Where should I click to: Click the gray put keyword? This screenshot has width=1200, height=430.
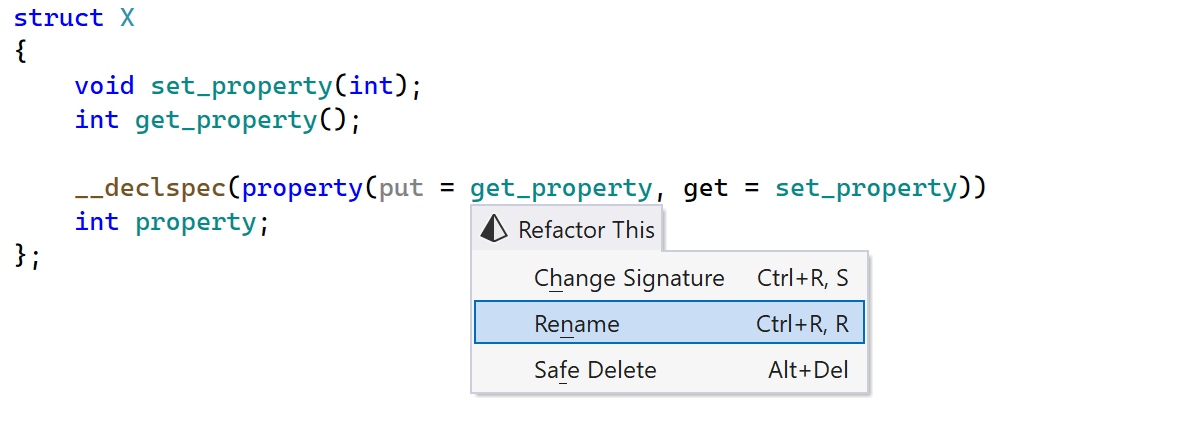[x=401, y=188]
